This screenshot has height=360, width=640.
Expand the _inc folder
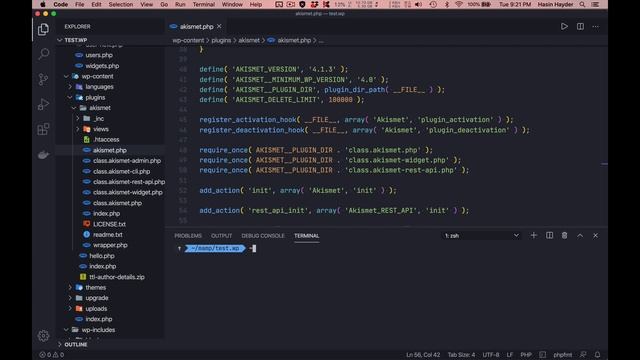pyautogui.click(x=78, y=119)
